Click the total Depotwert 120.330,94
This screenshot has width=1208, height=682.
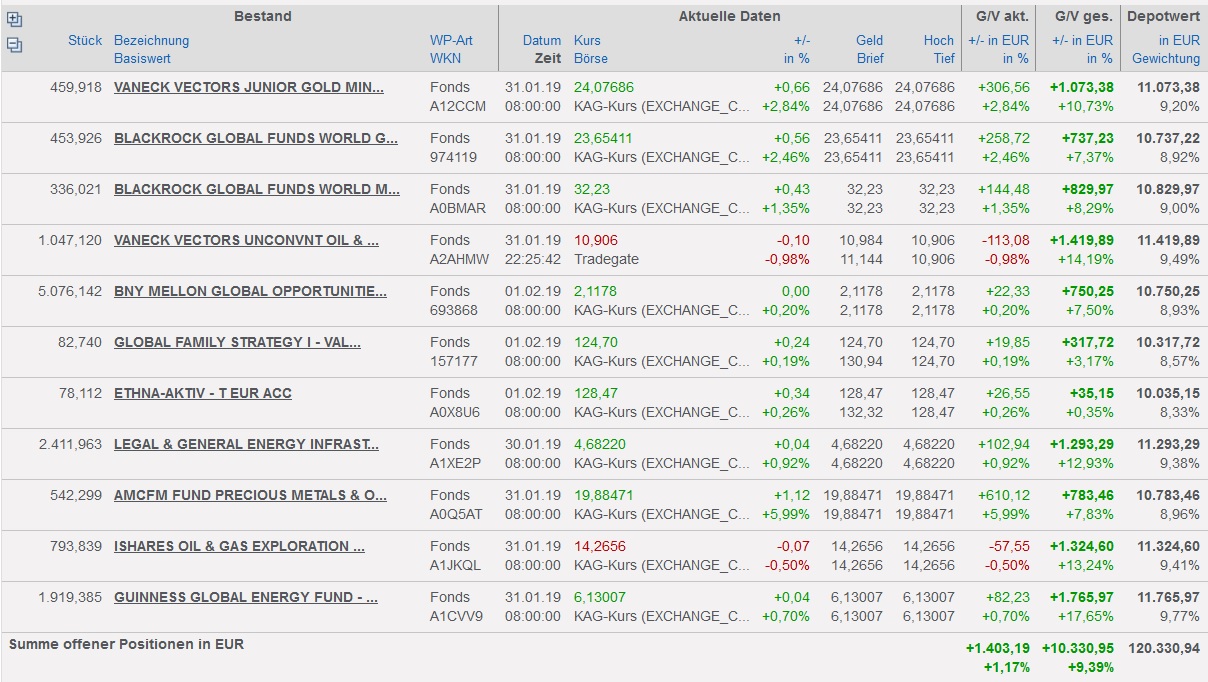click(1163, 648)
